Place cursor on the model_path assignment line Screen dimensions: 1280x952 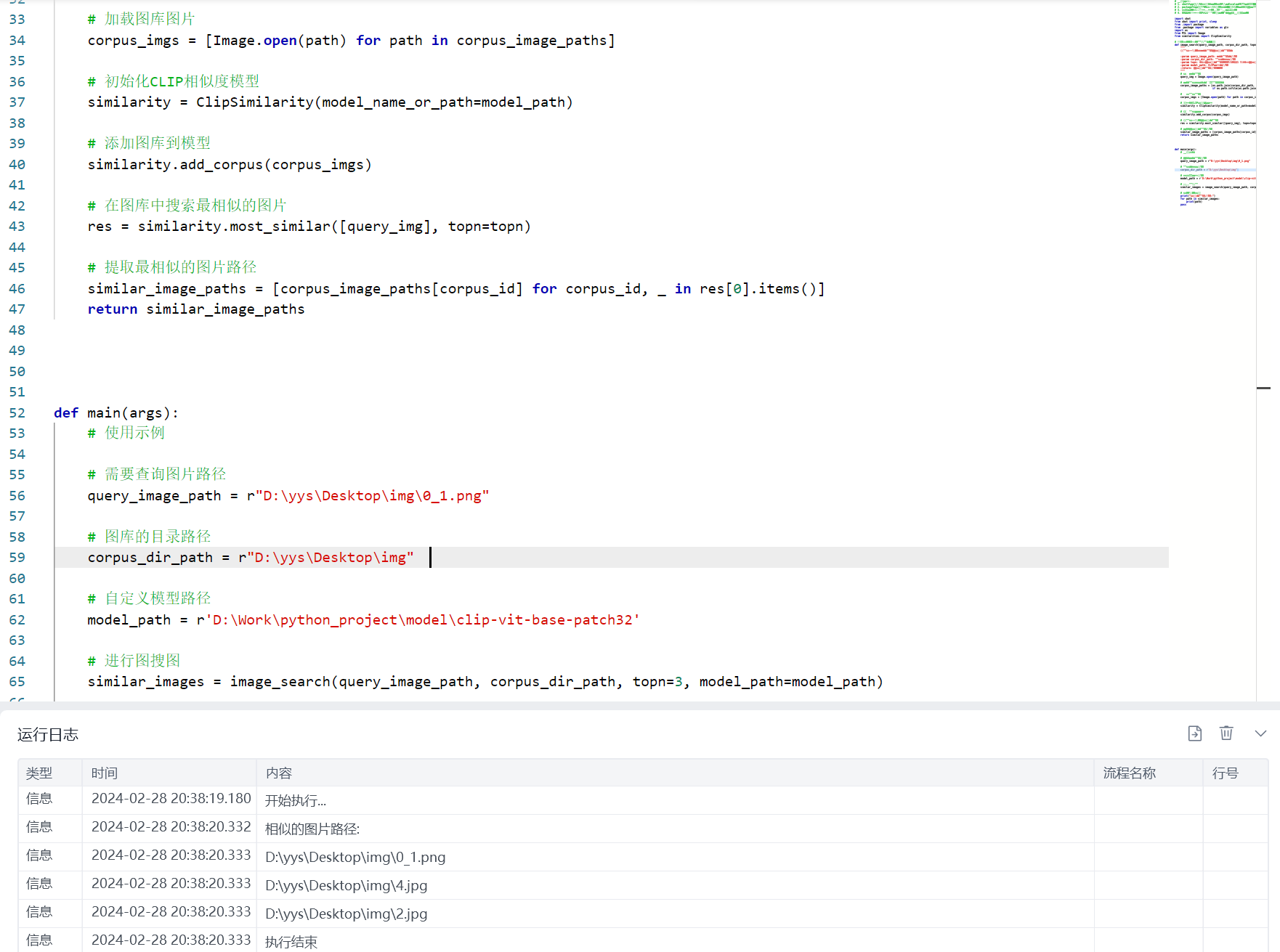click(x=363, y=619)
